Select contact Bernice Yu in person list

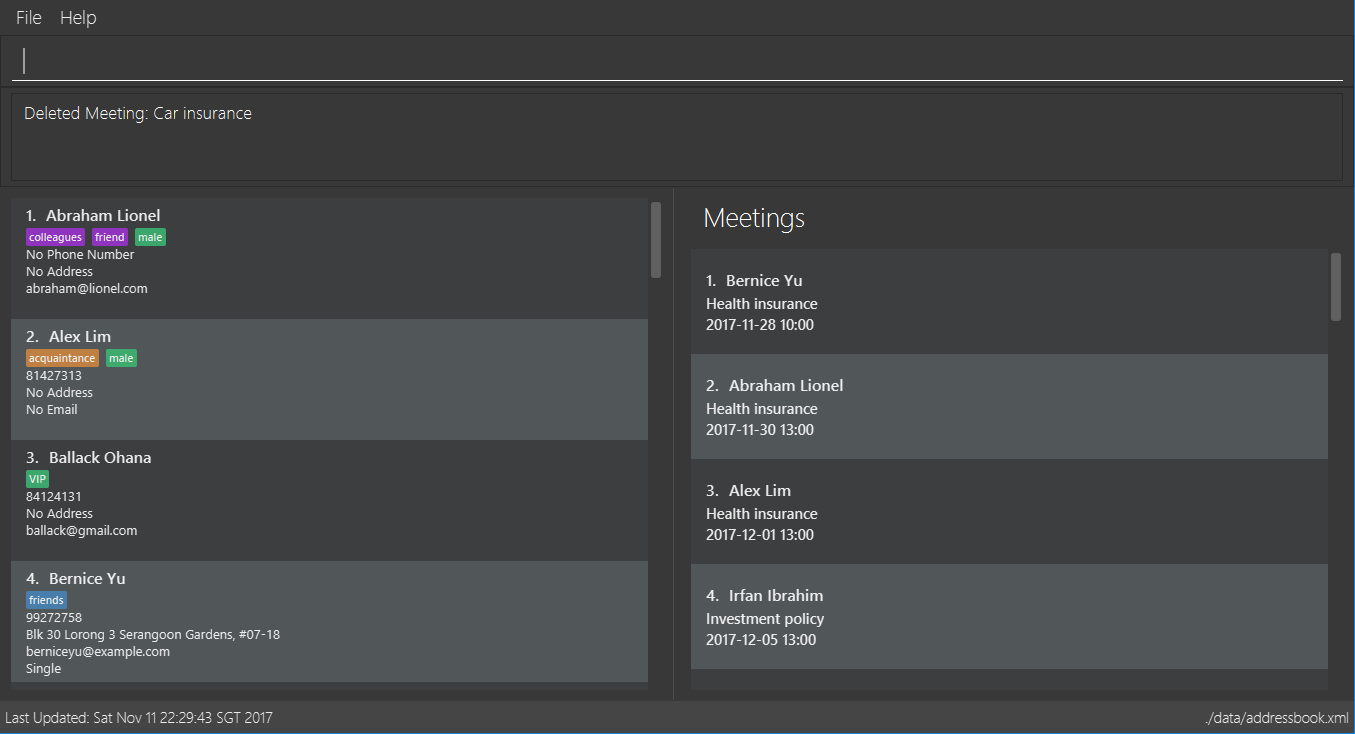[329, 622]
